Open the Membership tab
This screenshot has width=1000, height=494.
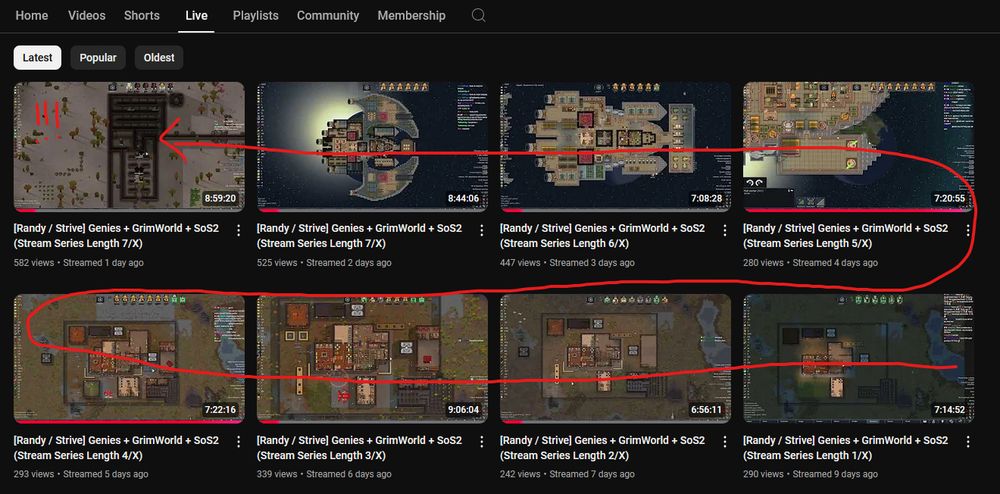click(411, 15)
